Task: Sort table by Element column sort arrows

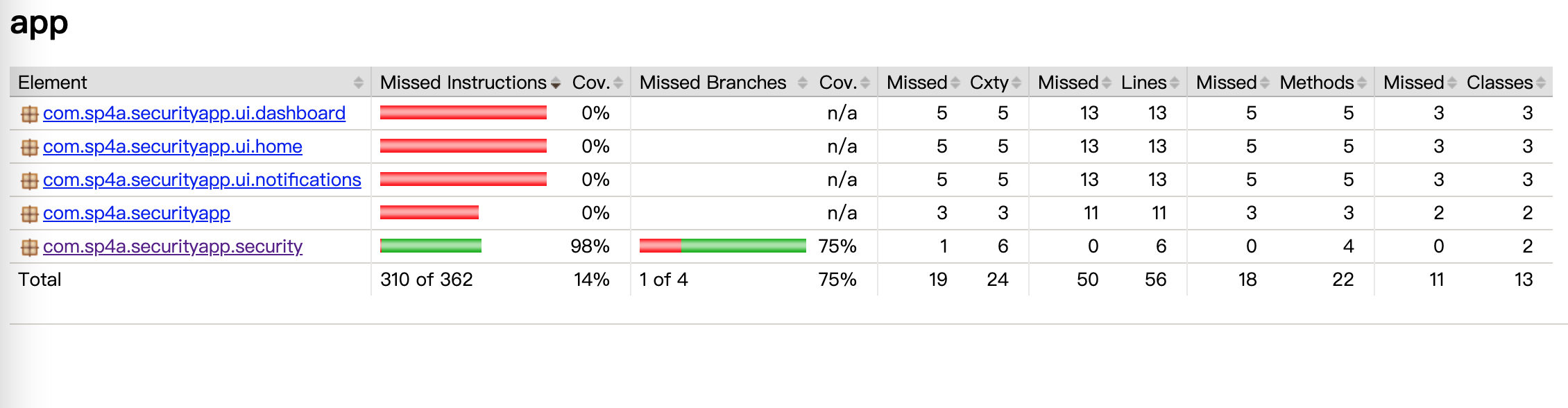Action: click(358, 83)
